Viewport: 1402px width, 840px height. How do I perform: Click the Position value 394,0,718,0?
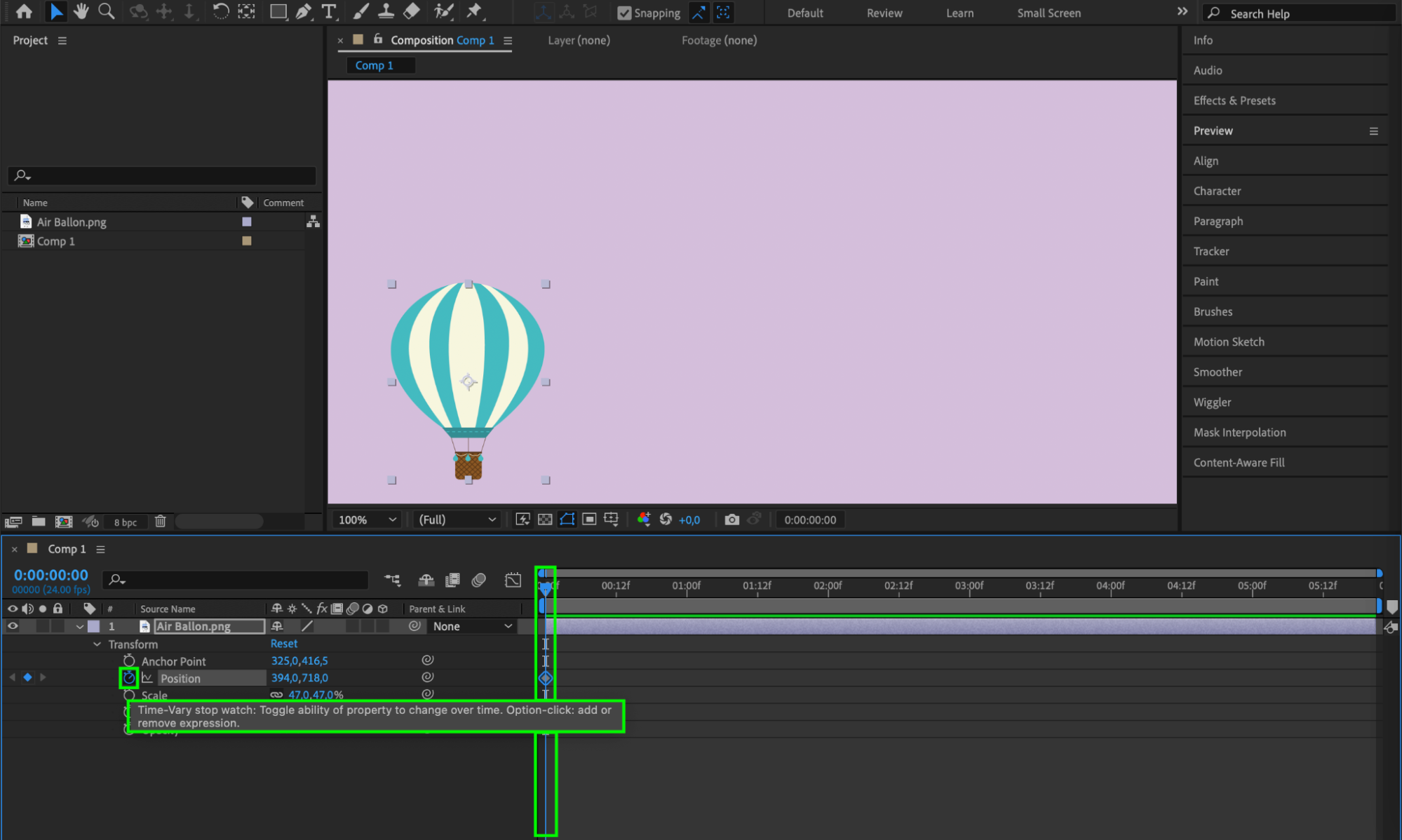[x=299, y=678]
